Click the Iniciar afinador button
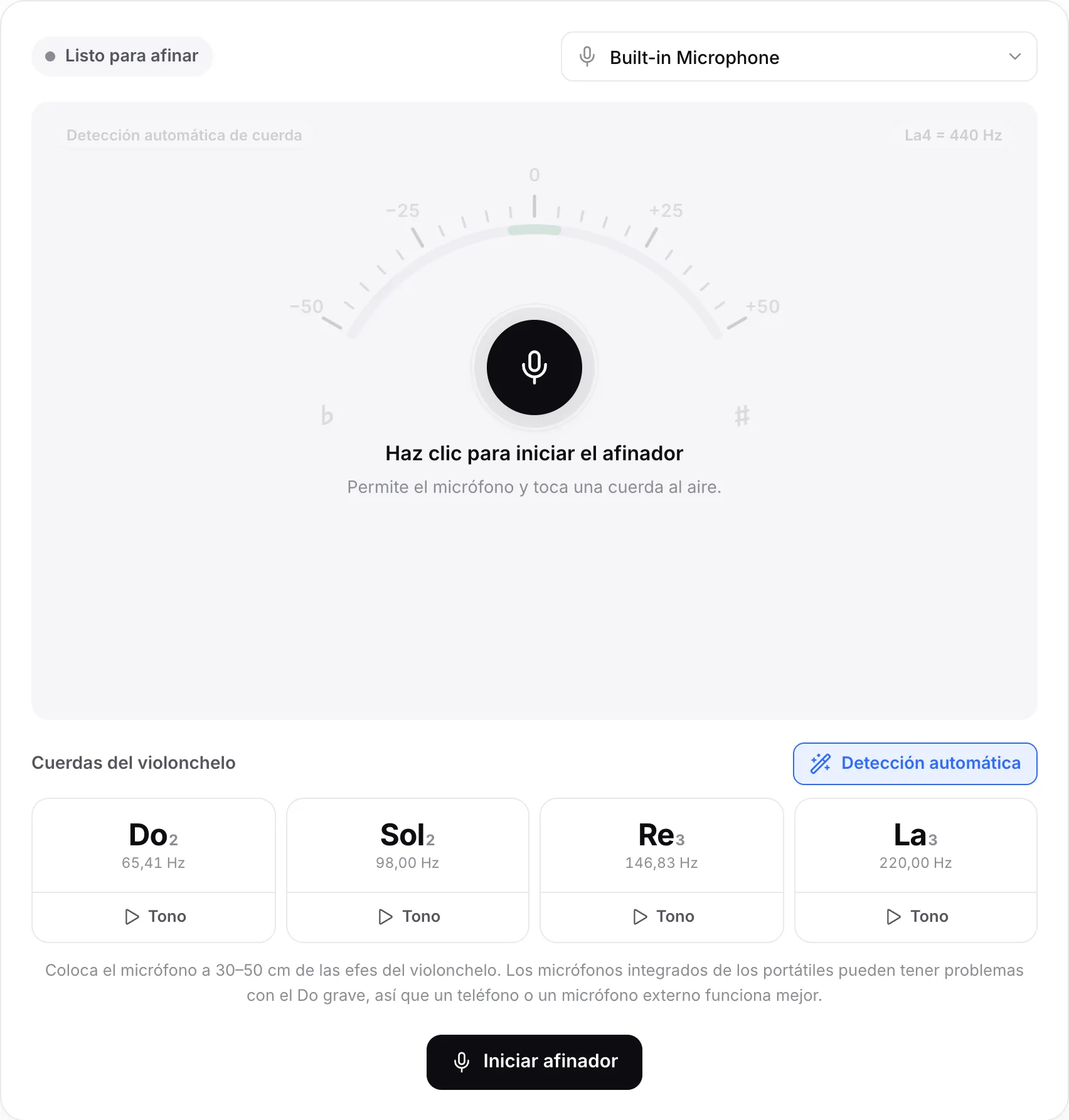 coord(534,1062)
